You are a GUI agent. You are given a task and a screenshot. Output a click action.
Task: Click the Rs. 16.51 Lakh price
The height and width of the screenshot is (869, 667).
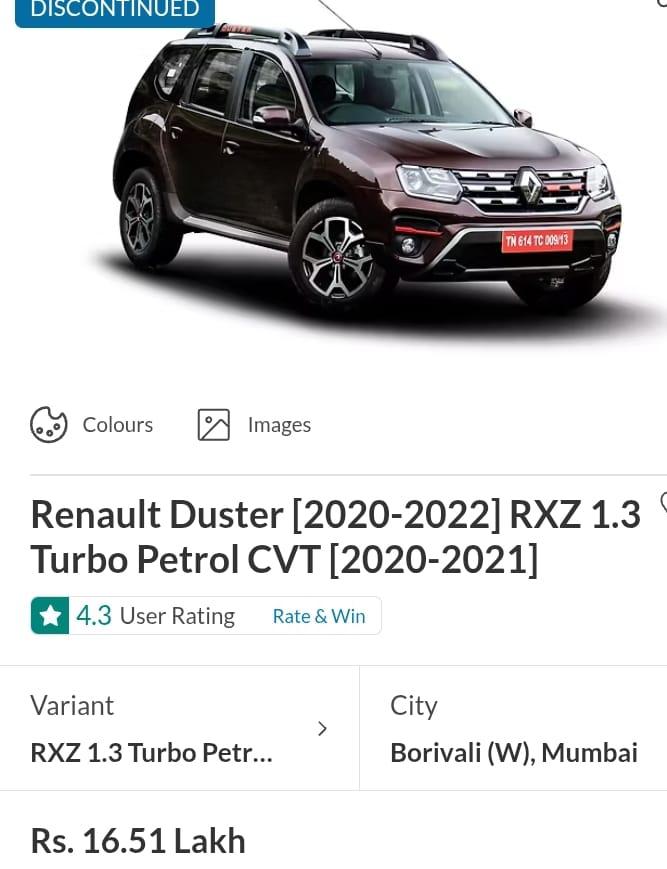[138, 841]
